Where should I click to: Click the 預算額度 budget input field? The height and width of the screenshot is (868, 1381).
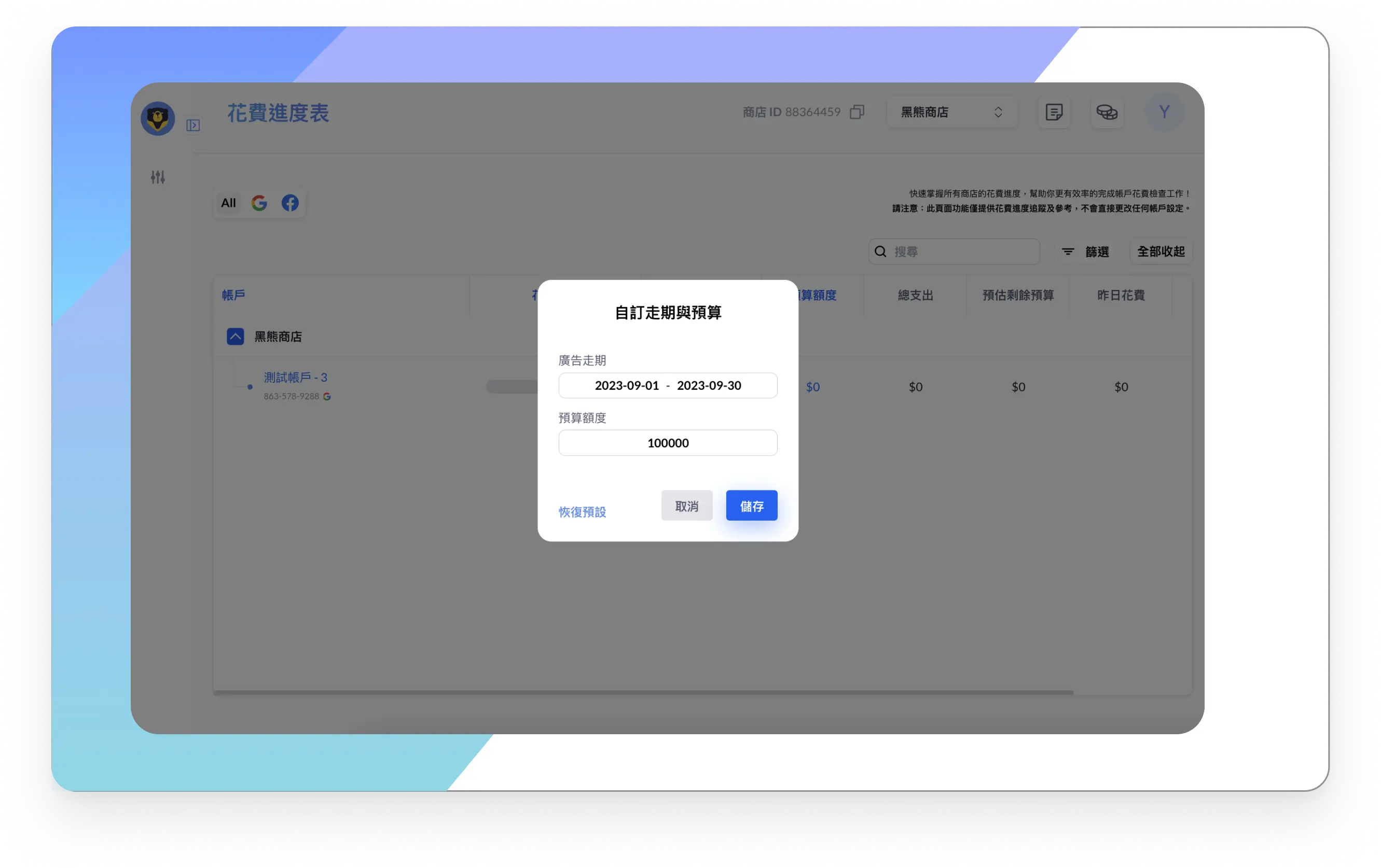coord(668,443)
